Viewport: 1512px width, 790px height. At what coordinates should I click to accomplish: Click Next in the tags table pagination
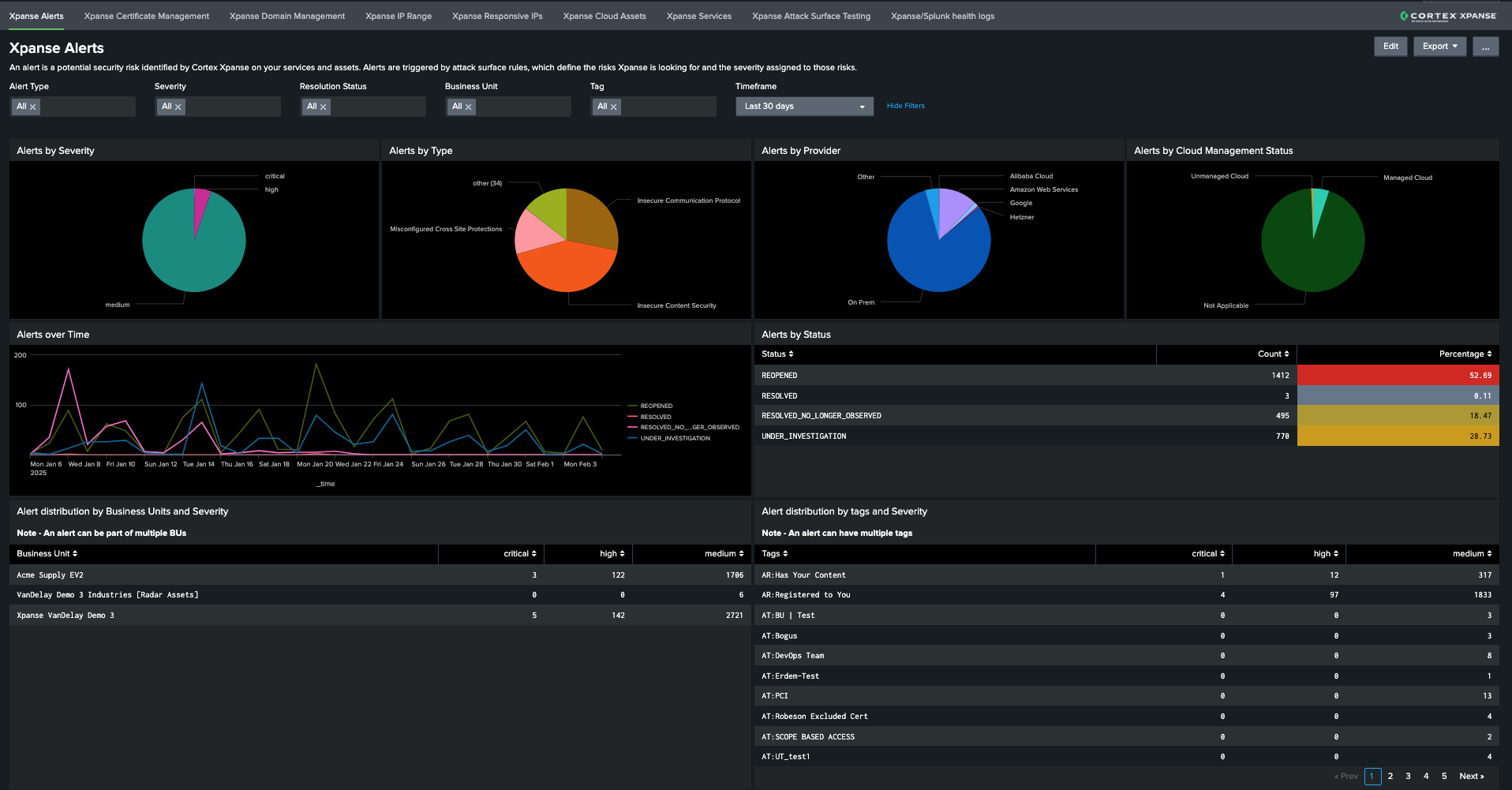1472,777
